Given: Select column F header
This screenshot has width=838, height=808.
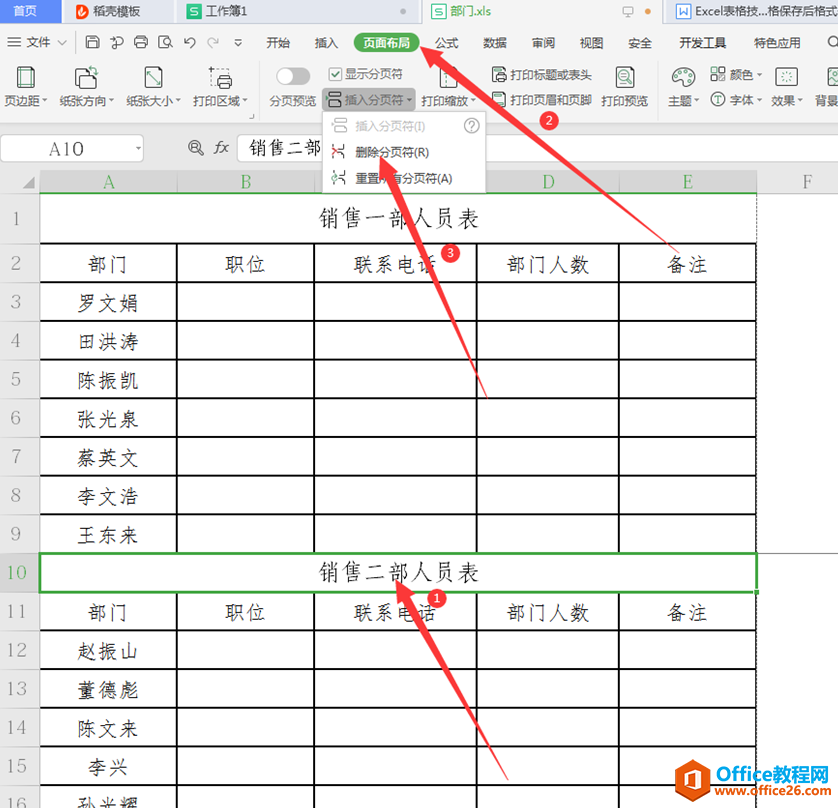Looking at the screenshot, I should [807, 182].
